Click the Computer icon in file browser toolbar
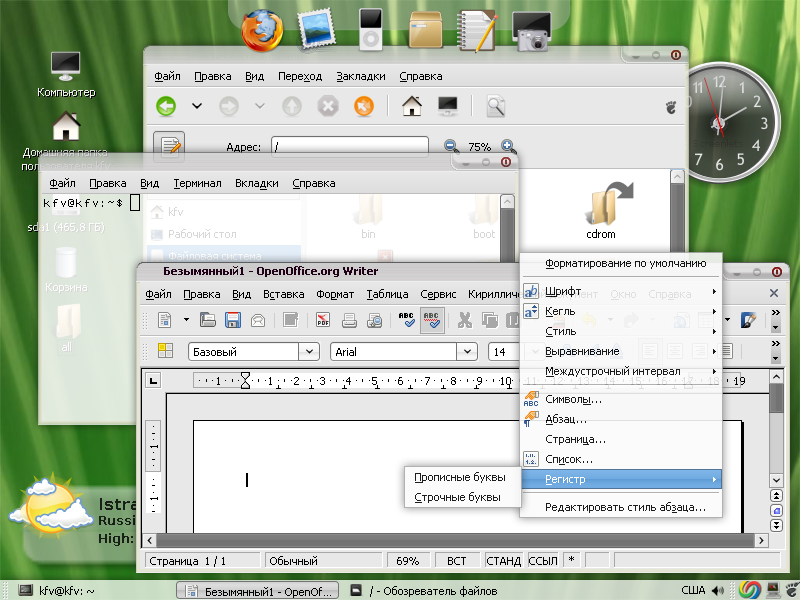The image size is (800, 600). [x=448, y=106]
